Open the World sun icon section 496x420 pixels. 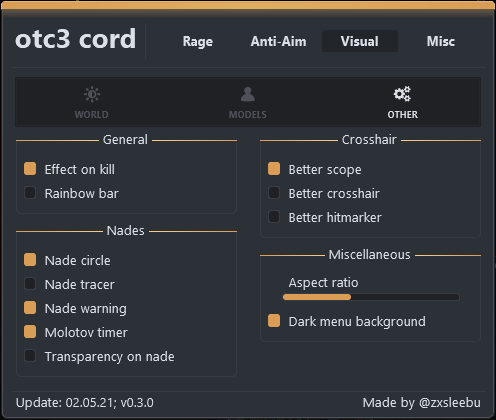92,94
